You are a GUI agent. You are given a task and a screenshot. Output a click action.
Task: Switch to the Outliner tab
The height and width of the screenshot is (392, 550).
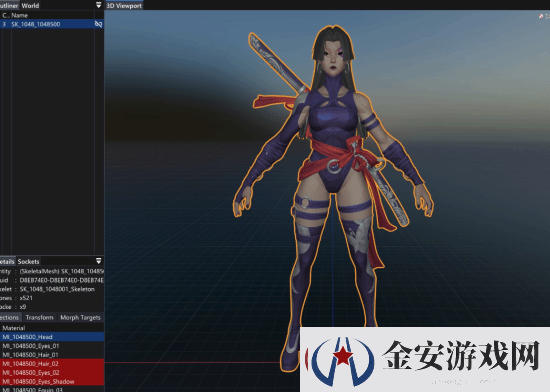click(x=9, y=6)
